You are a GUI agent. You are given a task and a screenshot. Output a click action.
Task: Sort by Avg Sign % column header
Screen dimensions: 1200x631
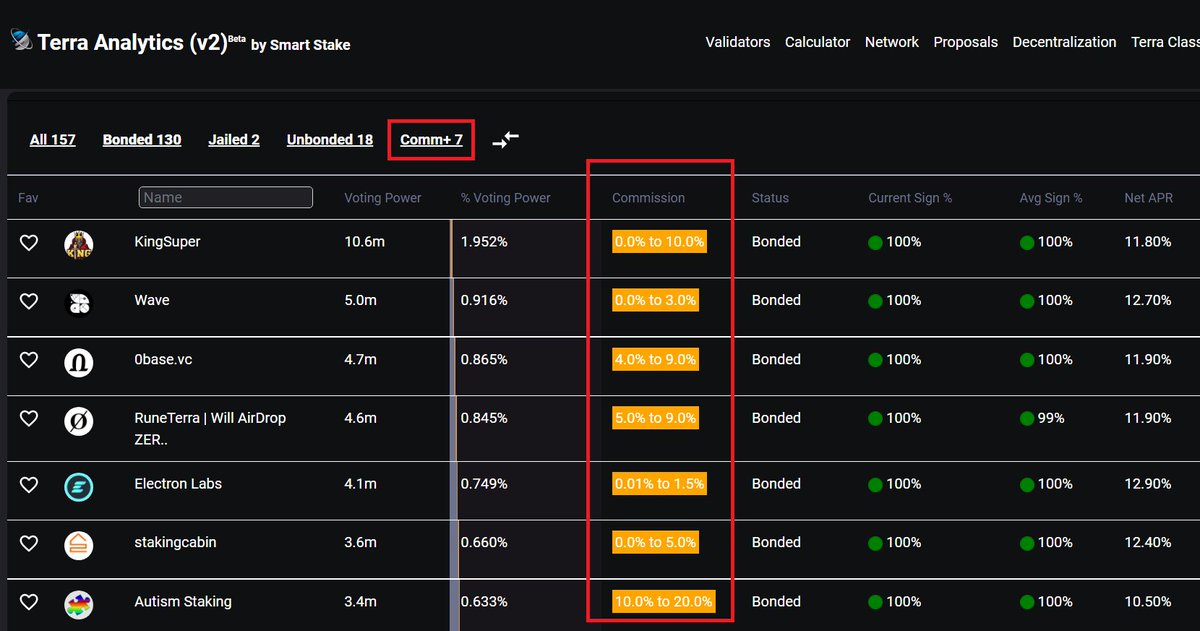pyautogui.click(x=1051, y=198)
